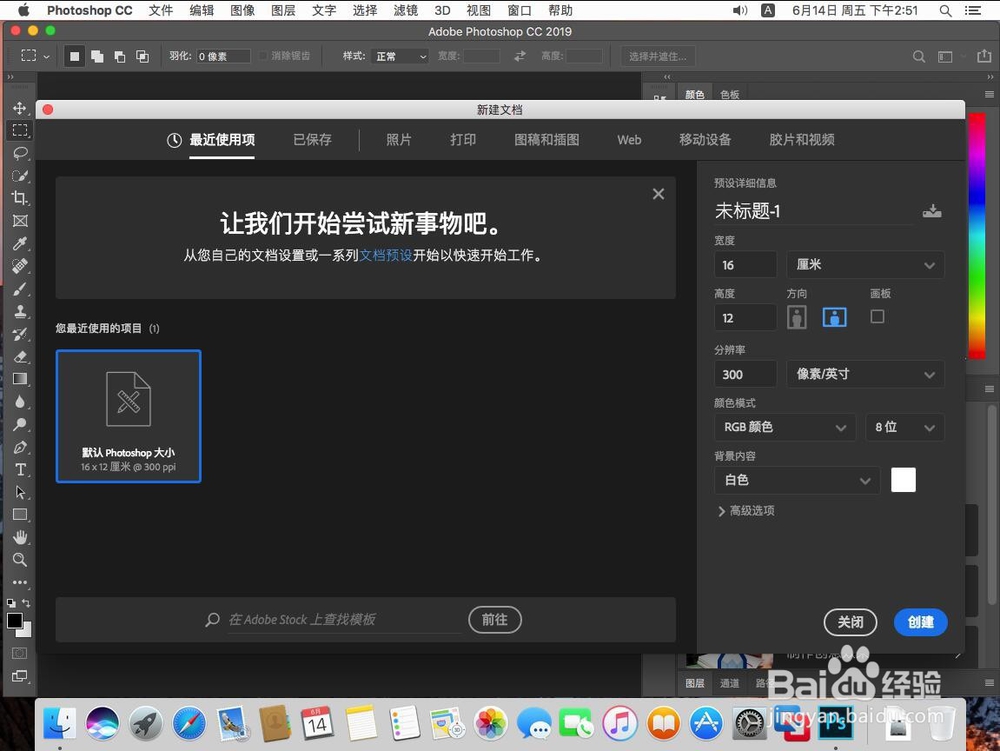The height and width of the screenshot is (751, 1000).
Task: Click the white background content color swatch
Action: [903, 480]
